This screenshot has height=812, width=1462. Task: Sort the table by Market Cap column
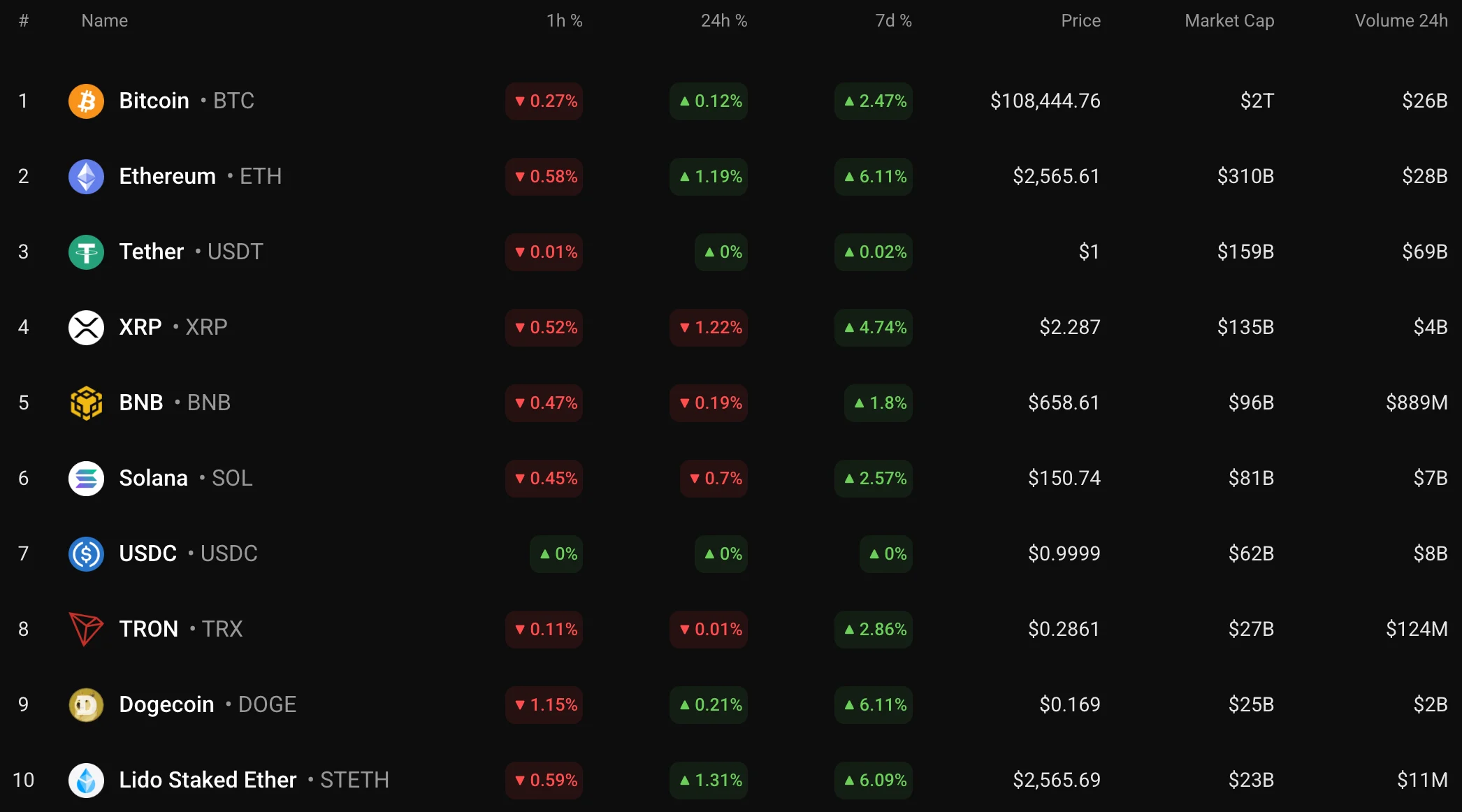tap(1229, 21)
